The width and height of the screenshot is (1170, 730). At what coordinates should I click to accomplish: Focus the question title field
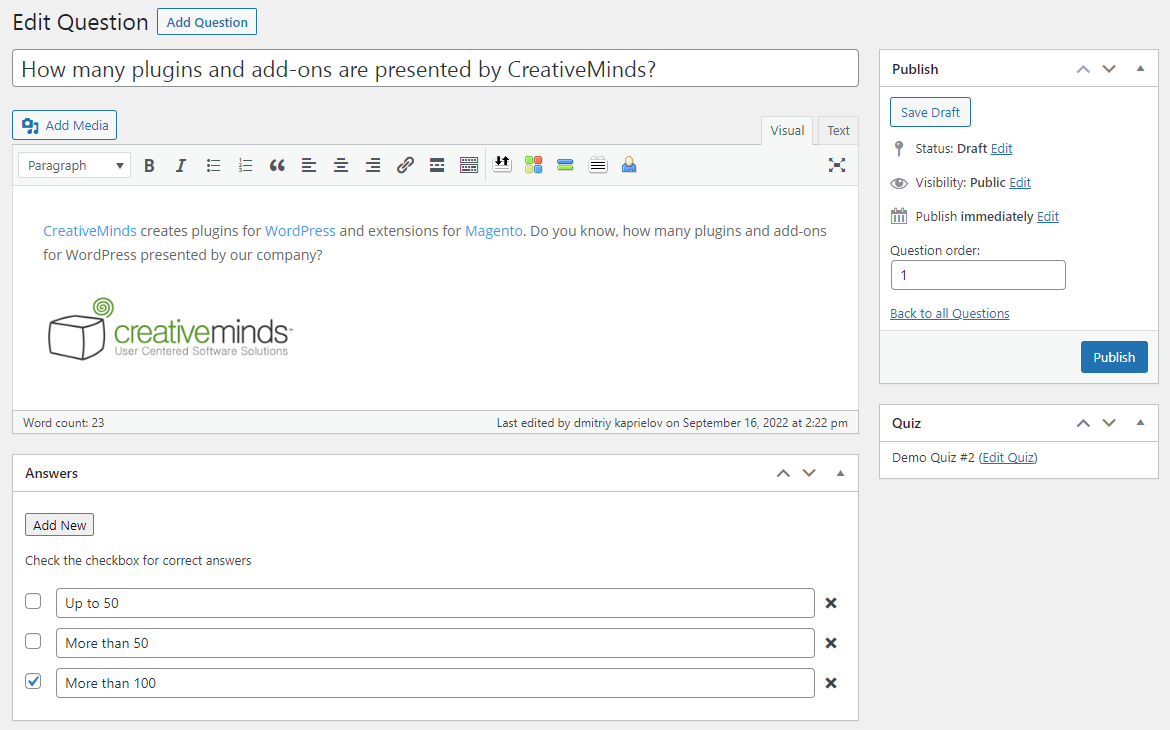tap(435, 69)
